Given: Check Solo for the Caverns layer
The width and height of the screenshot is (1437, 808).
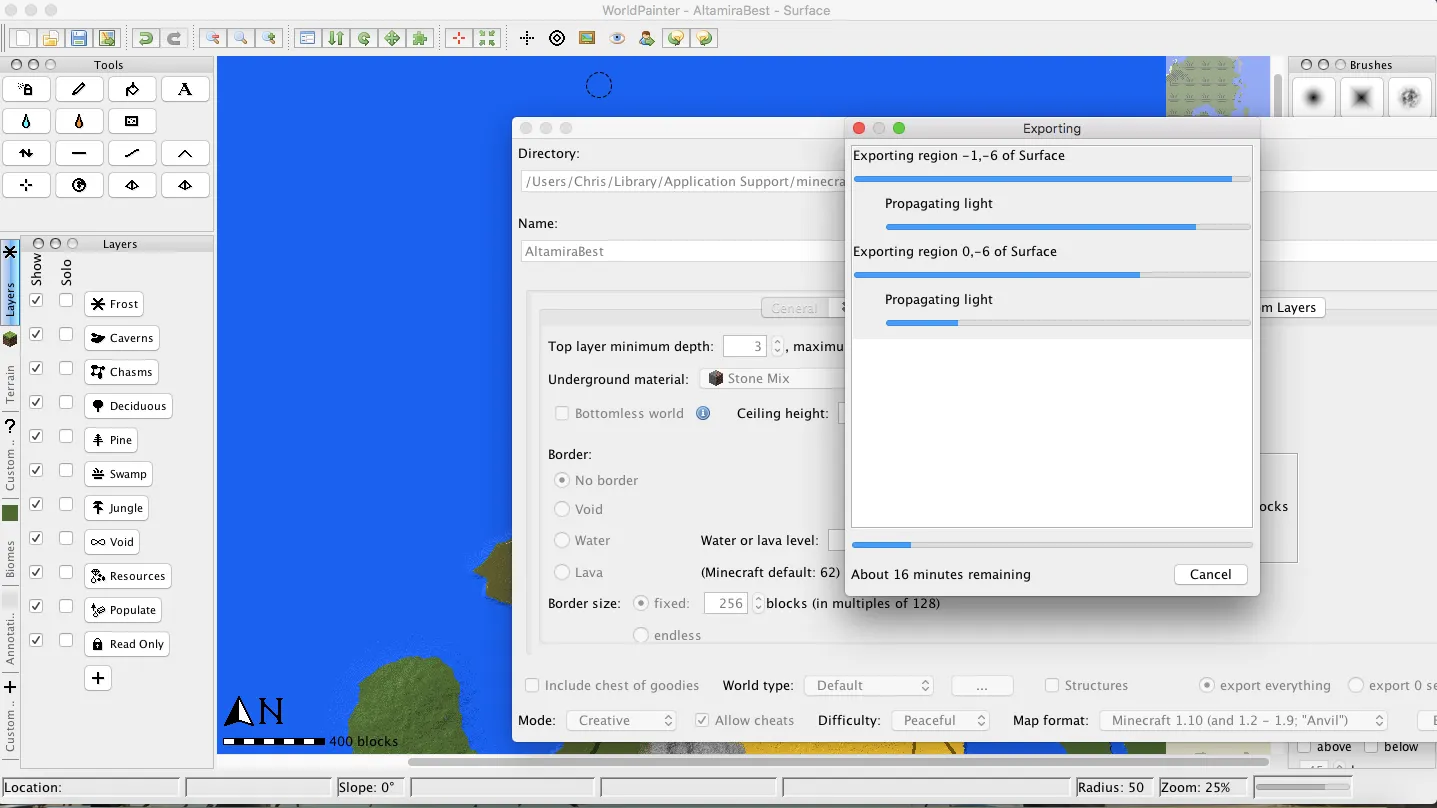Looking at the screenshot, I should [66, 334].
